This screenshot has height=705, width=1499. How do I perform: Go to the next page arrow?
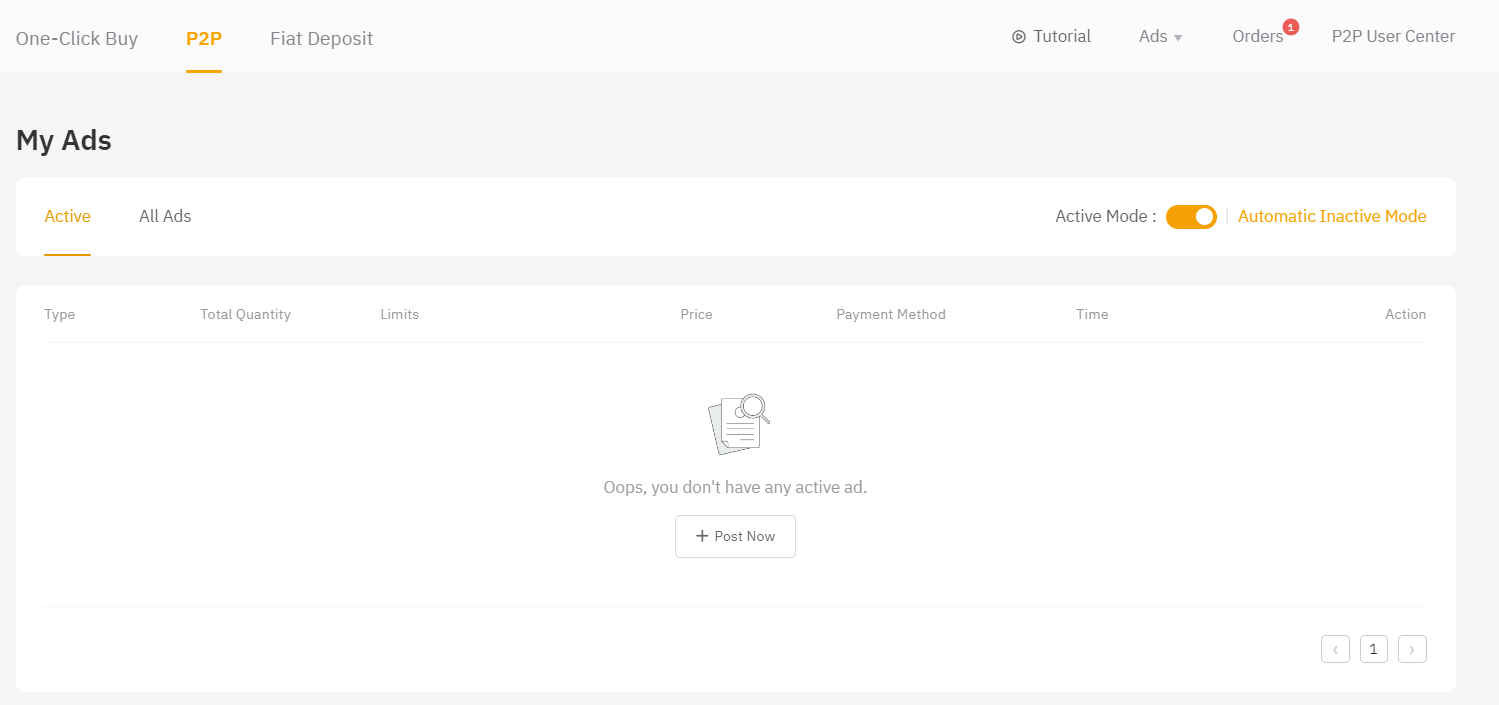[x=1412, y=649]
